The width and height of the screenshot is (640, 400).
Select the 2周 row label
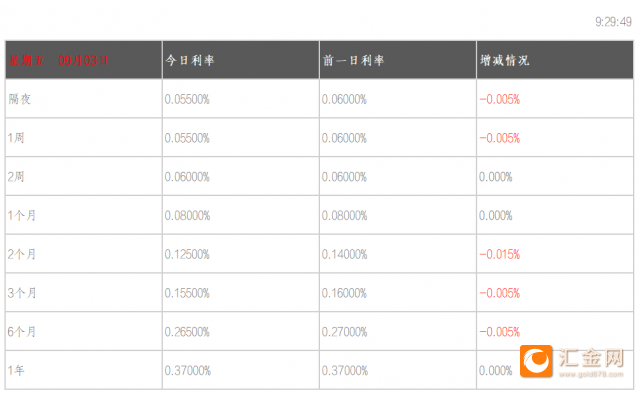(16, 177)
